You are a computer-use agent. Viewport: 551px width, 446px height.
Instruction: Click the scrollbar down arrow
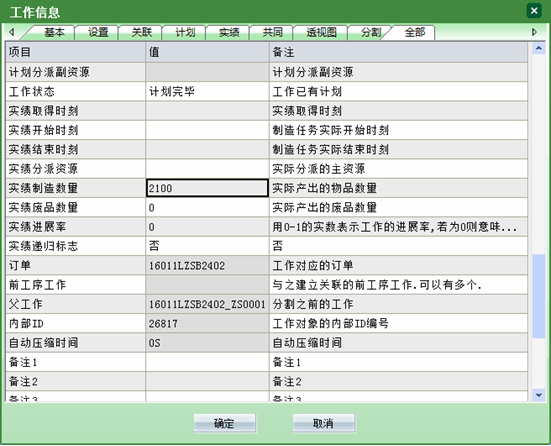point(538,395)
